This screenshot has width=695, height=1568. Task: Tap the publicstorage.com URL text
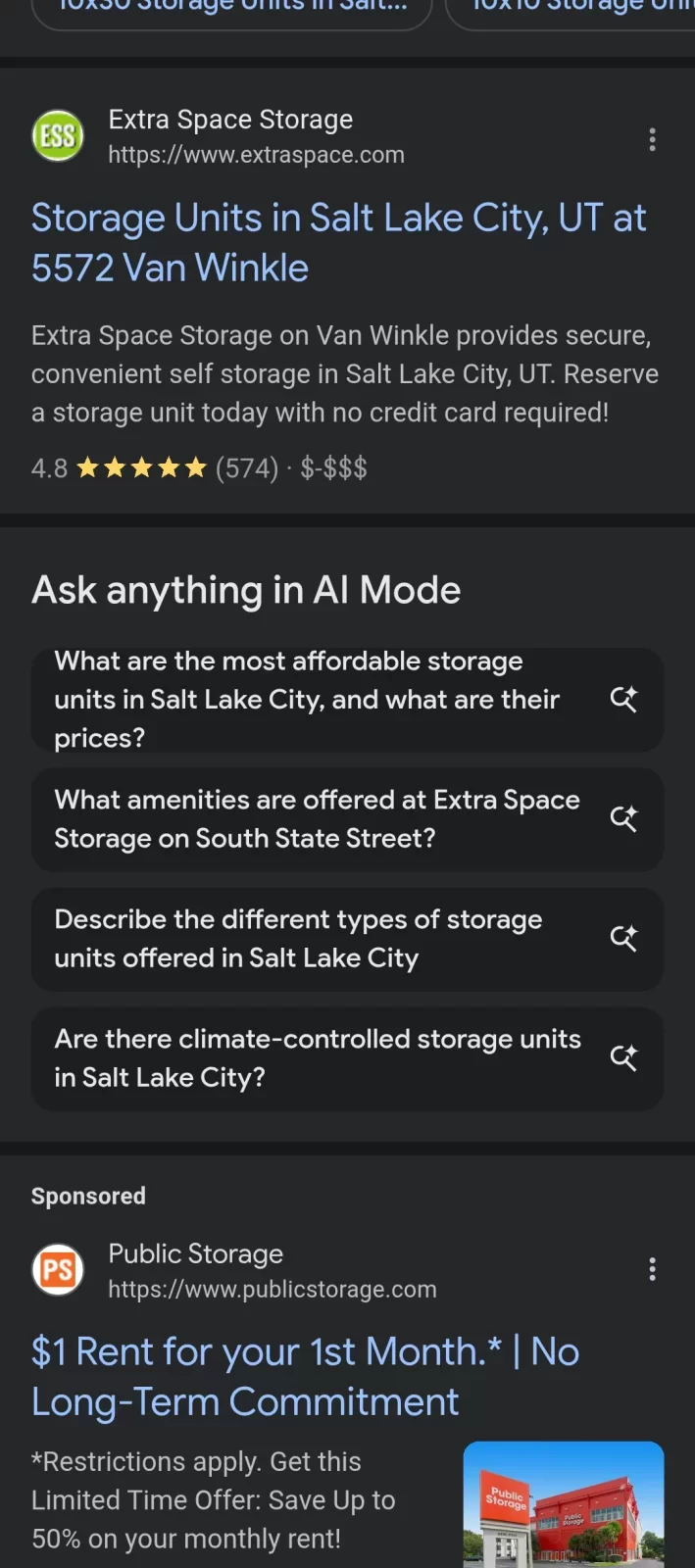point(272,1289)
